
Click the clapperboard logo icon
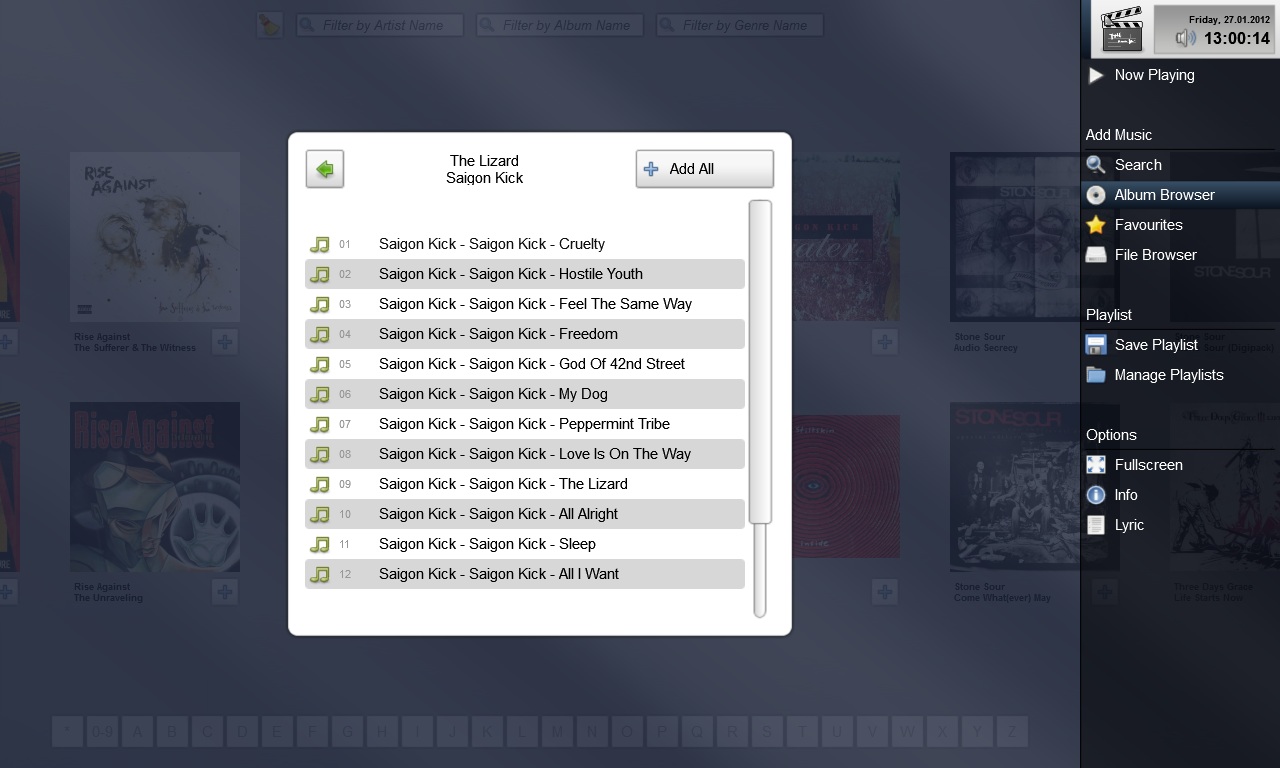click(x=1122, y=29)
